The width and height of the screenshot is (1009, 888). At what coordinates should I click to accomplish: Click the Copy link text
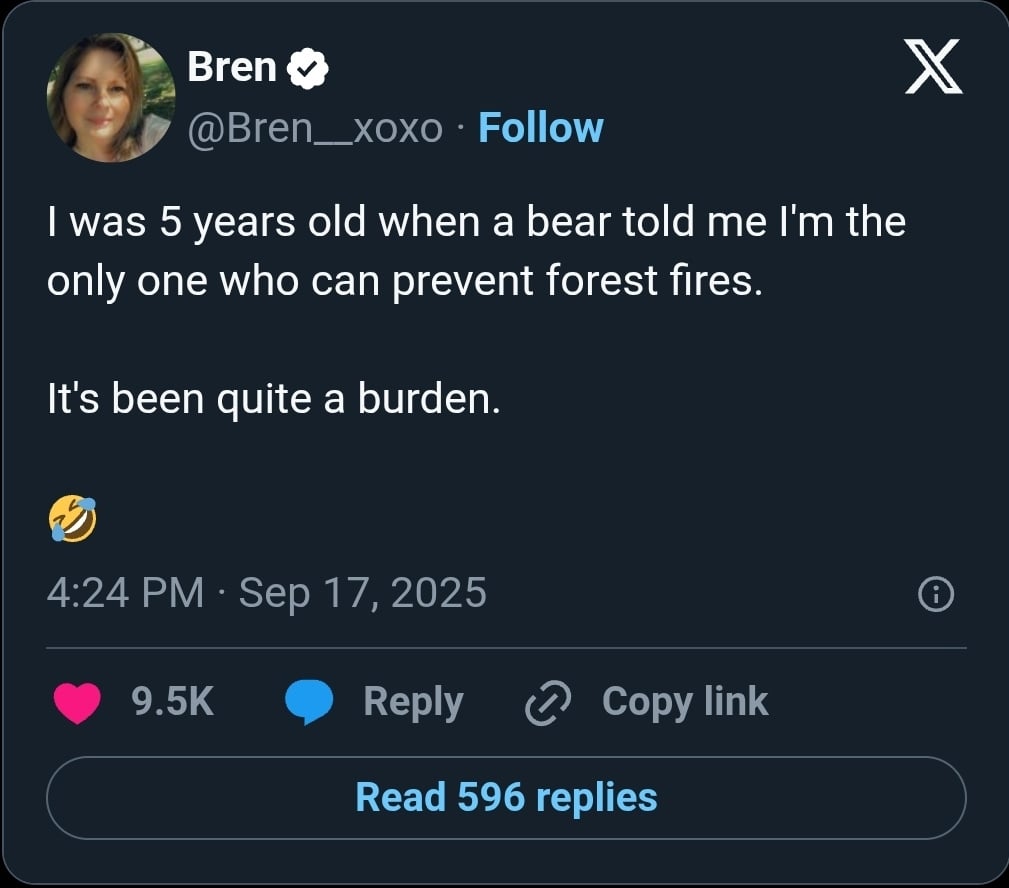click(685, 701)
